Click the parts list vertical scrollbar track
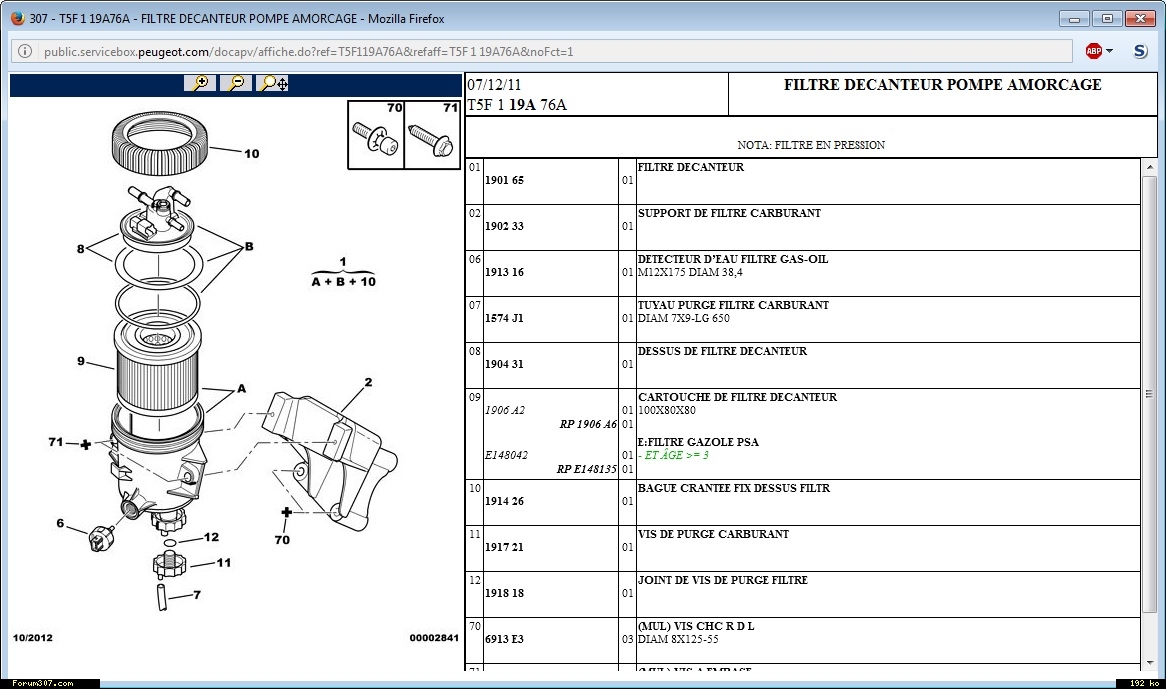 point(1148,500)
